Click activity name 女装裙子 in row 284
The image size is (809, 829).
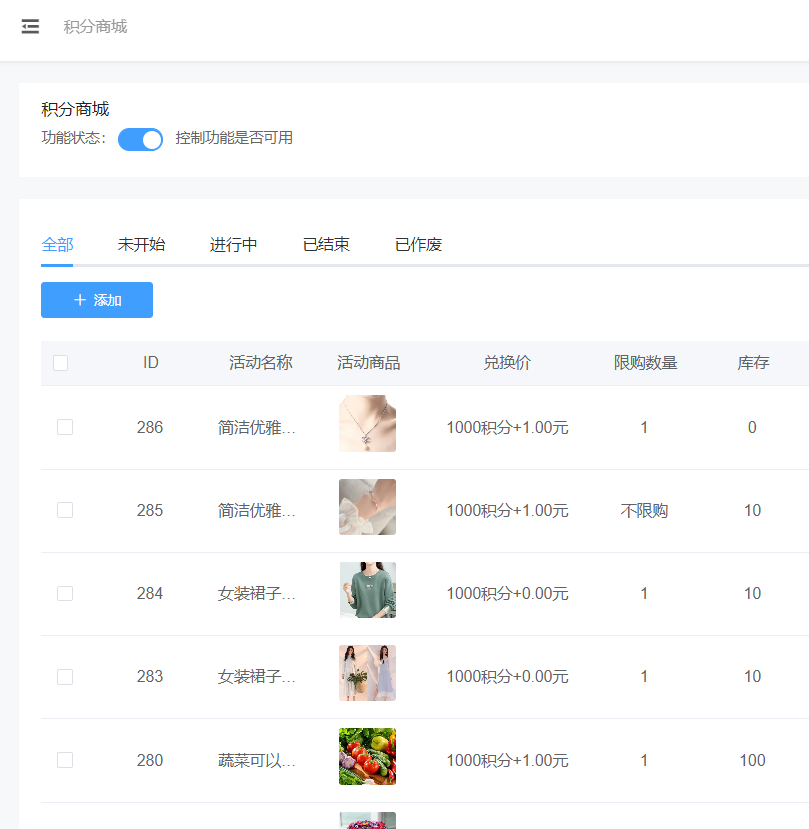pyautogui.click(x=257, y=593)
